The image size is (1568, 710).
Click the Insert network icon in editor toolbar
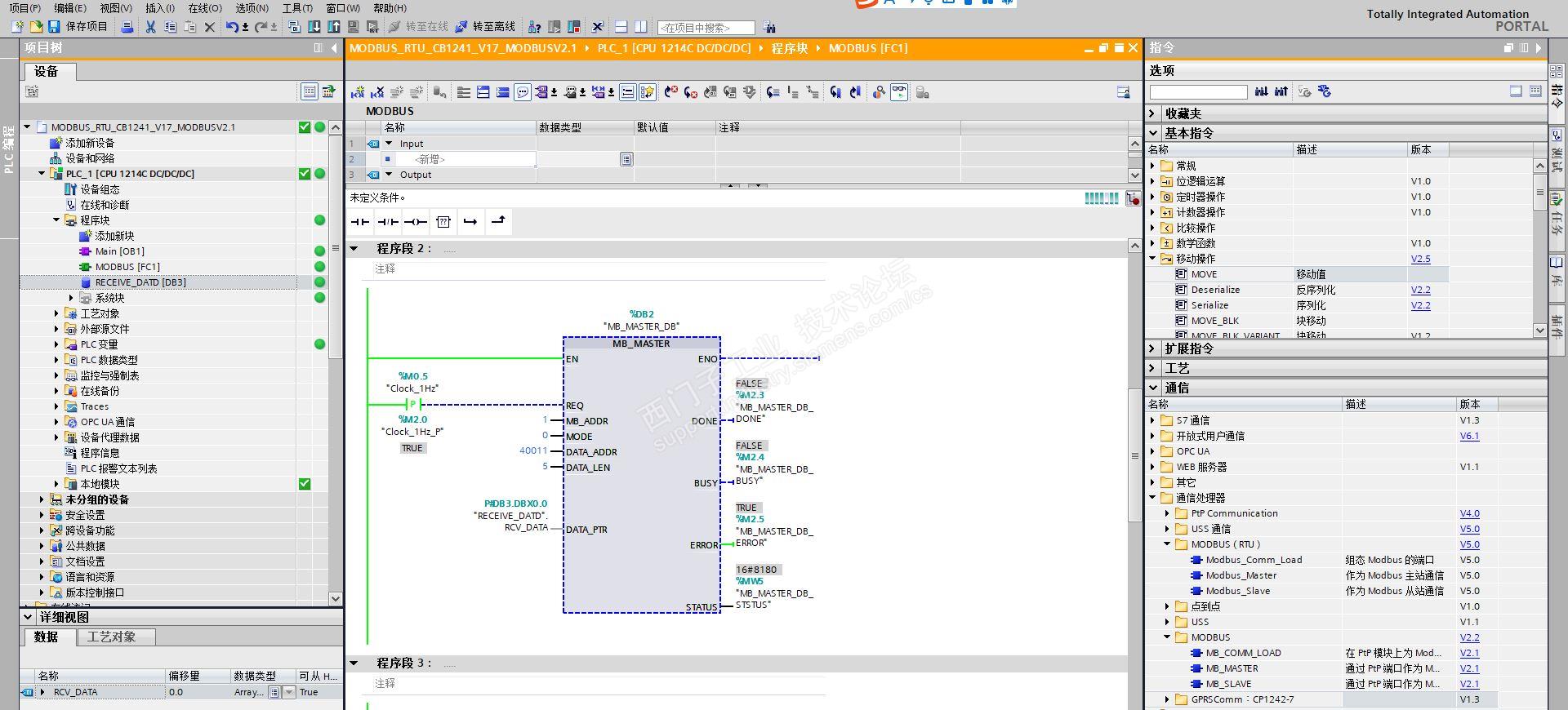coord(358,92)
